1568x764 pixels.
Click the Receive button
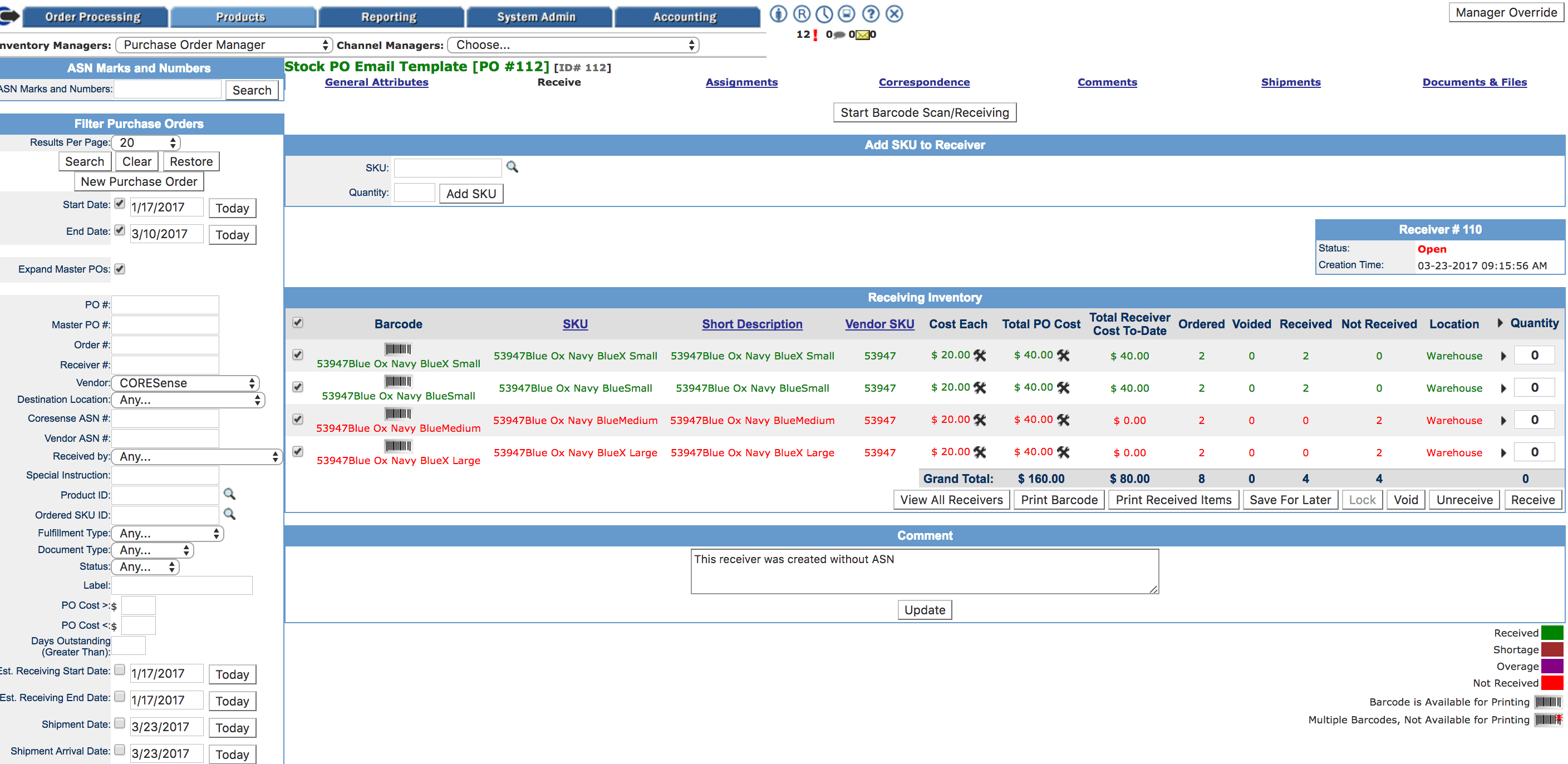click(x=1533, y=500)
